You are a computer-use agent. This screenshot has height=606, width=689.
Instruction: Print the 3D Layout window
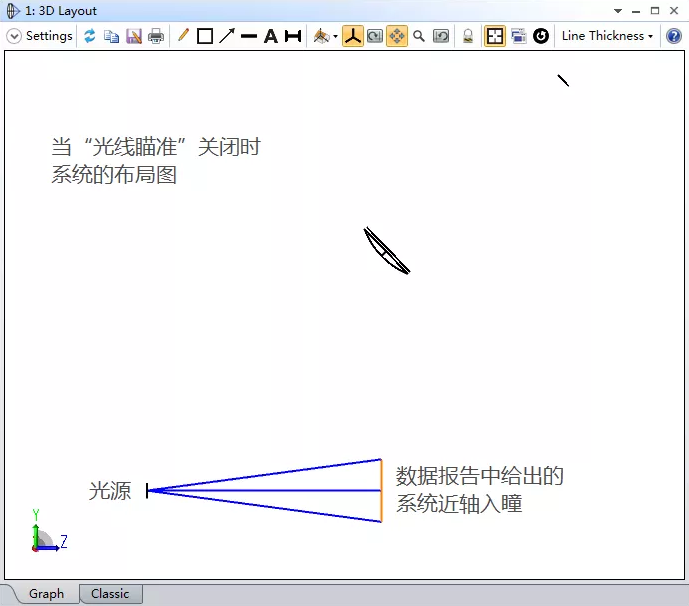click(156, 36)
